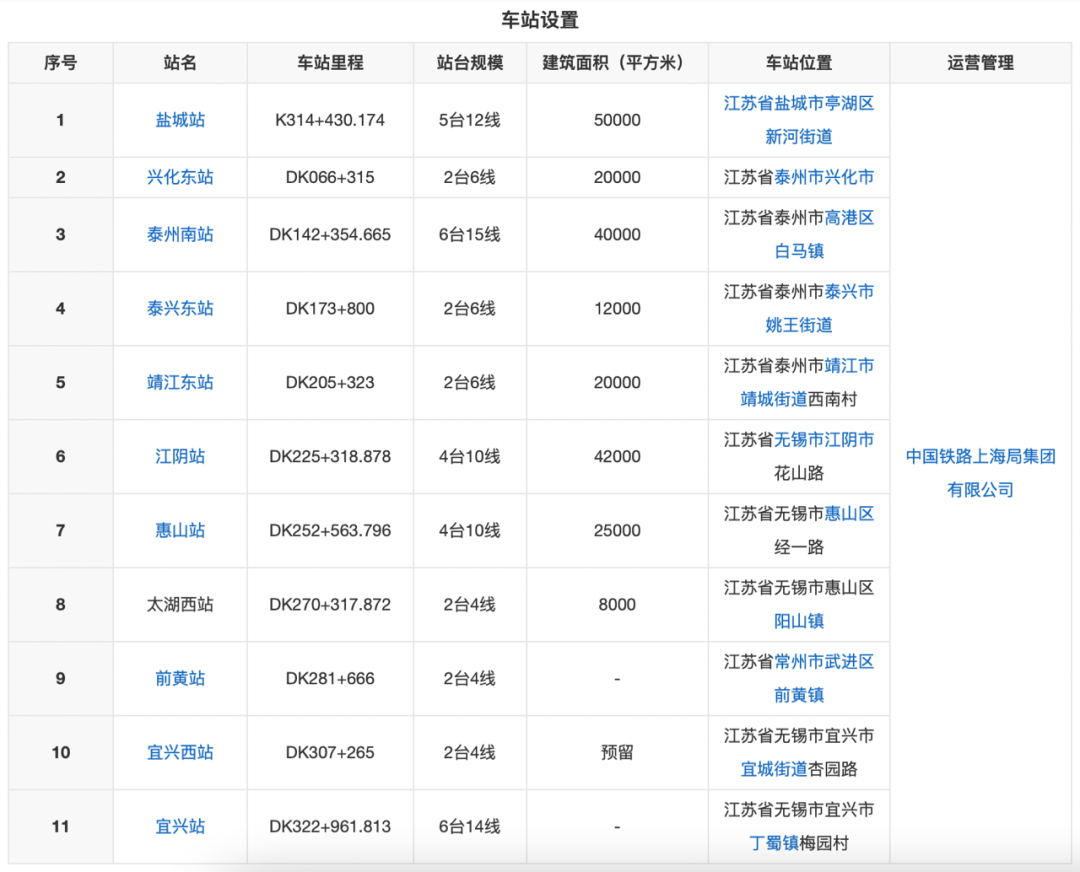Click the DK225+318.878 mileage cell
The height and width of the screenshot is (872, 1080).
(330, 456)
